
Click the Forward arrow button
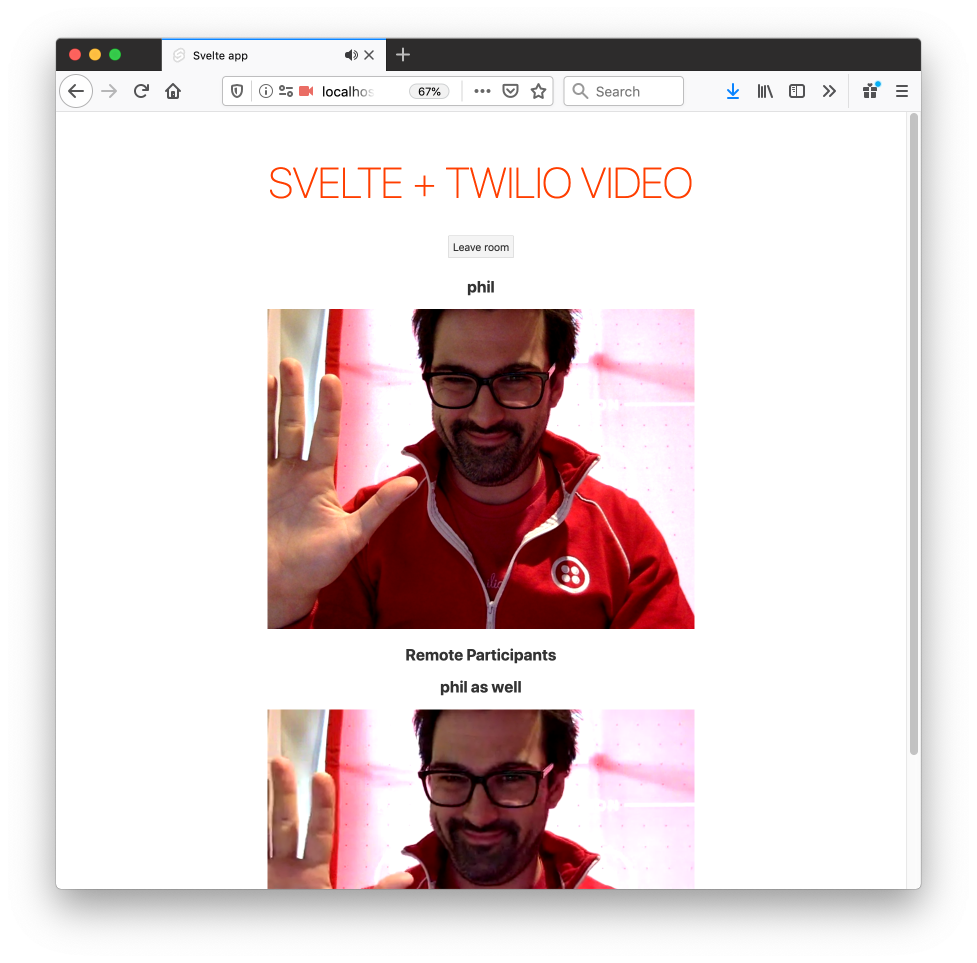tap(109, 92)
